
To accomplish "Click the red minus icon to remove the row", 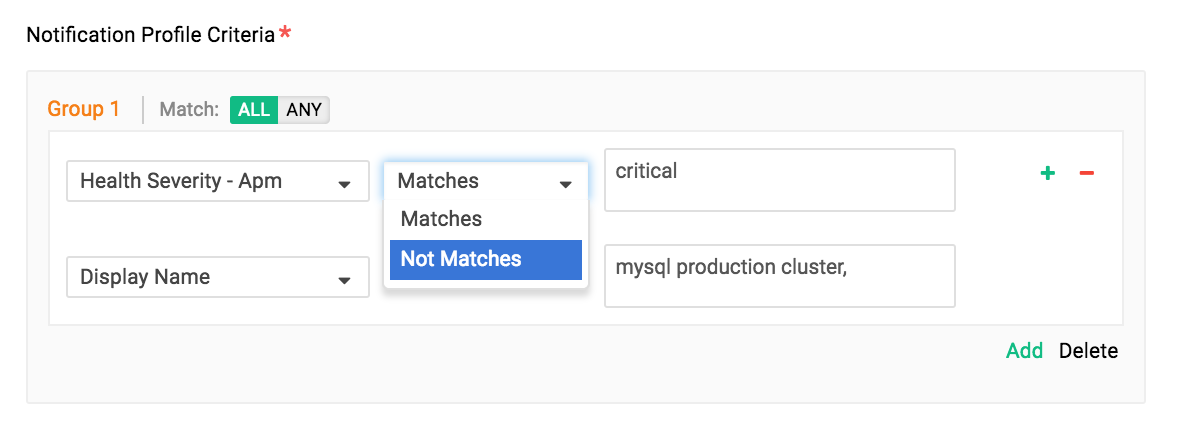I will [x=1087, y=174].
